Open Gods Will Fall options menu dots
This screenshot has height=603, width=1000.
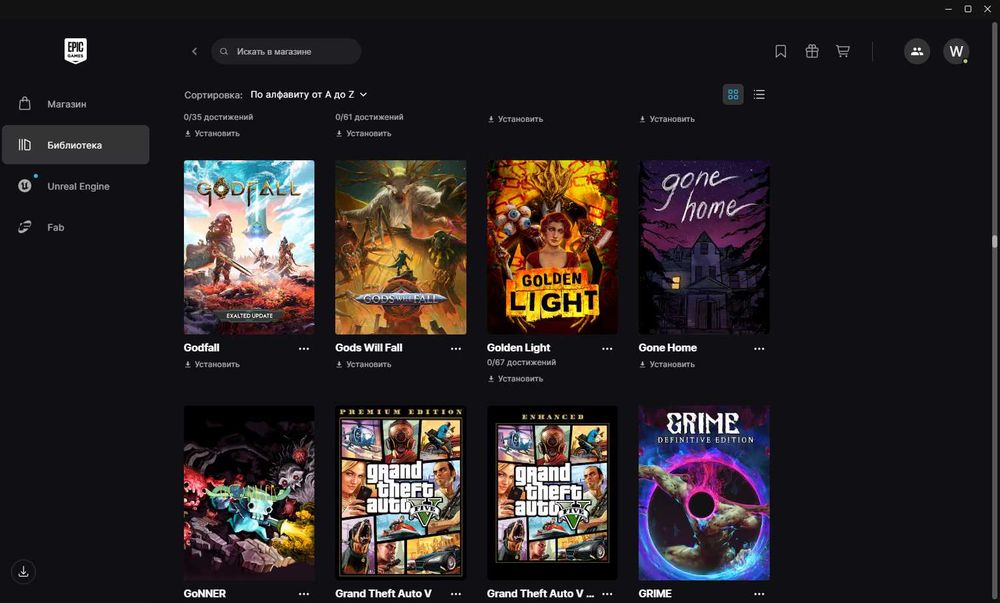click(x=455, y=349)
